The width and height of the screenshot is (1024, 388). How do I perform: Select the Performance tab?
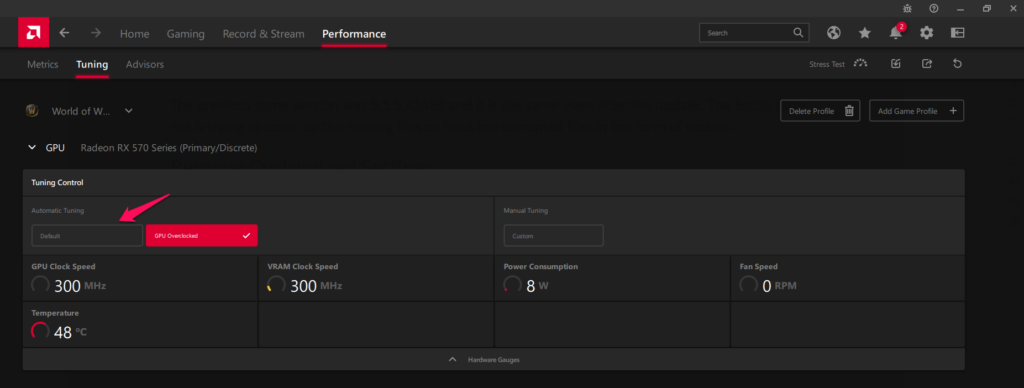tap(354, 34)
